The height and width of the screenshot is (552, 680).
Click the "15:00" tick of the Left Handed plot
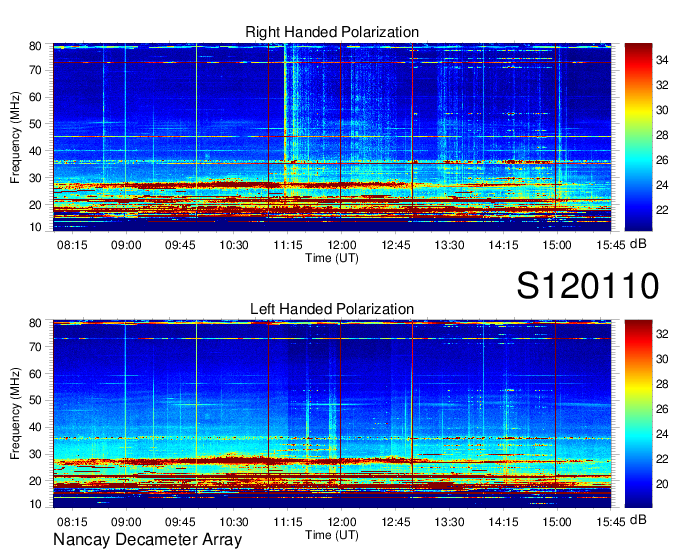[x=557, y=522]
